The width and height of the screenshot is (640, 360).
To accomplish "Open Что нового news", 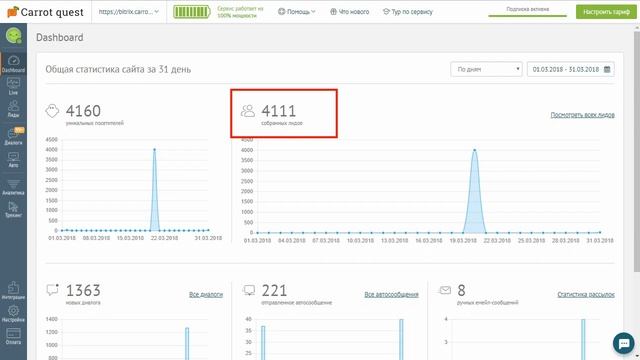I will click(x=349, y=12).
